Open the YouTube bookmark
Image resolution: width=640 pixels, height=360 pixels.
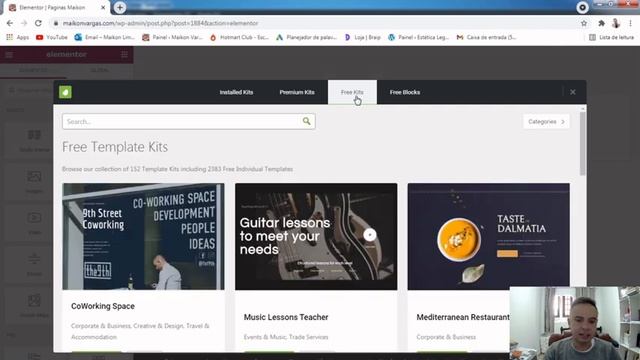click(x=51, y=37)
